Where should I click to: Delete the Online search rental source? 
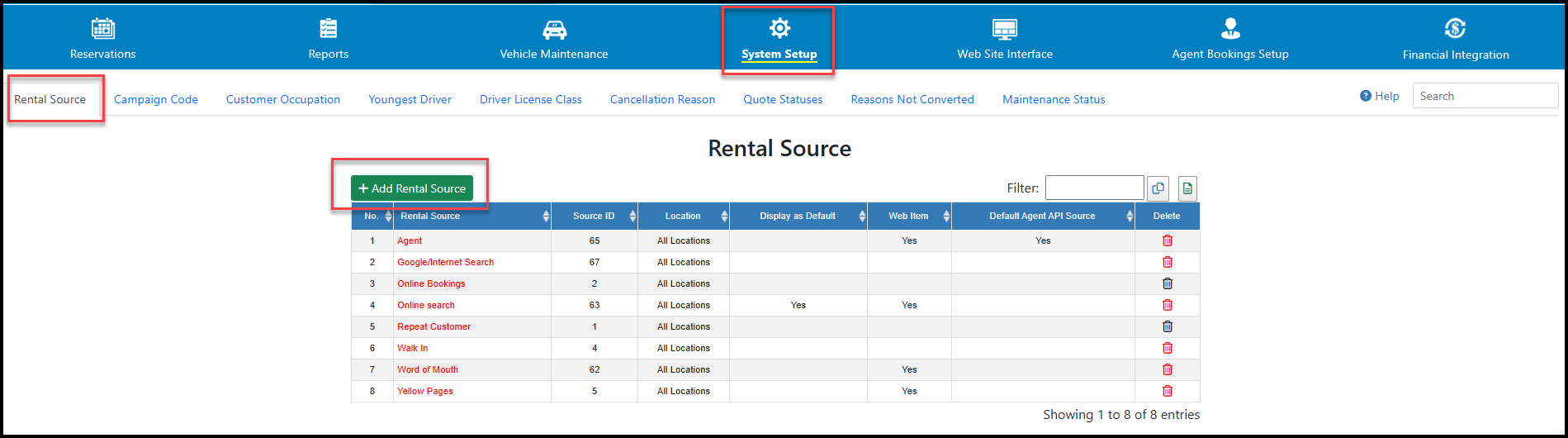click(x=1168, y=305)
